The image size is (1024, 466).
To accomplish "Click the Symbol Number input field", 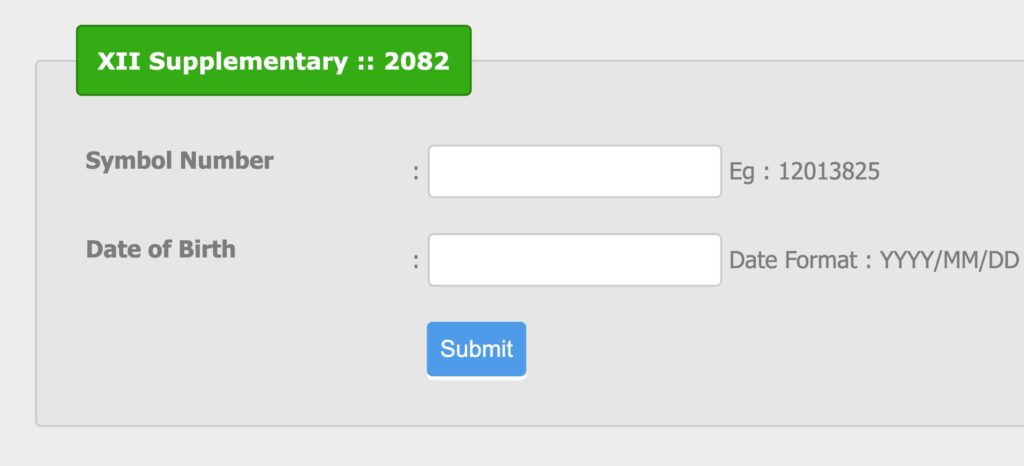I will tap(574, 171).
